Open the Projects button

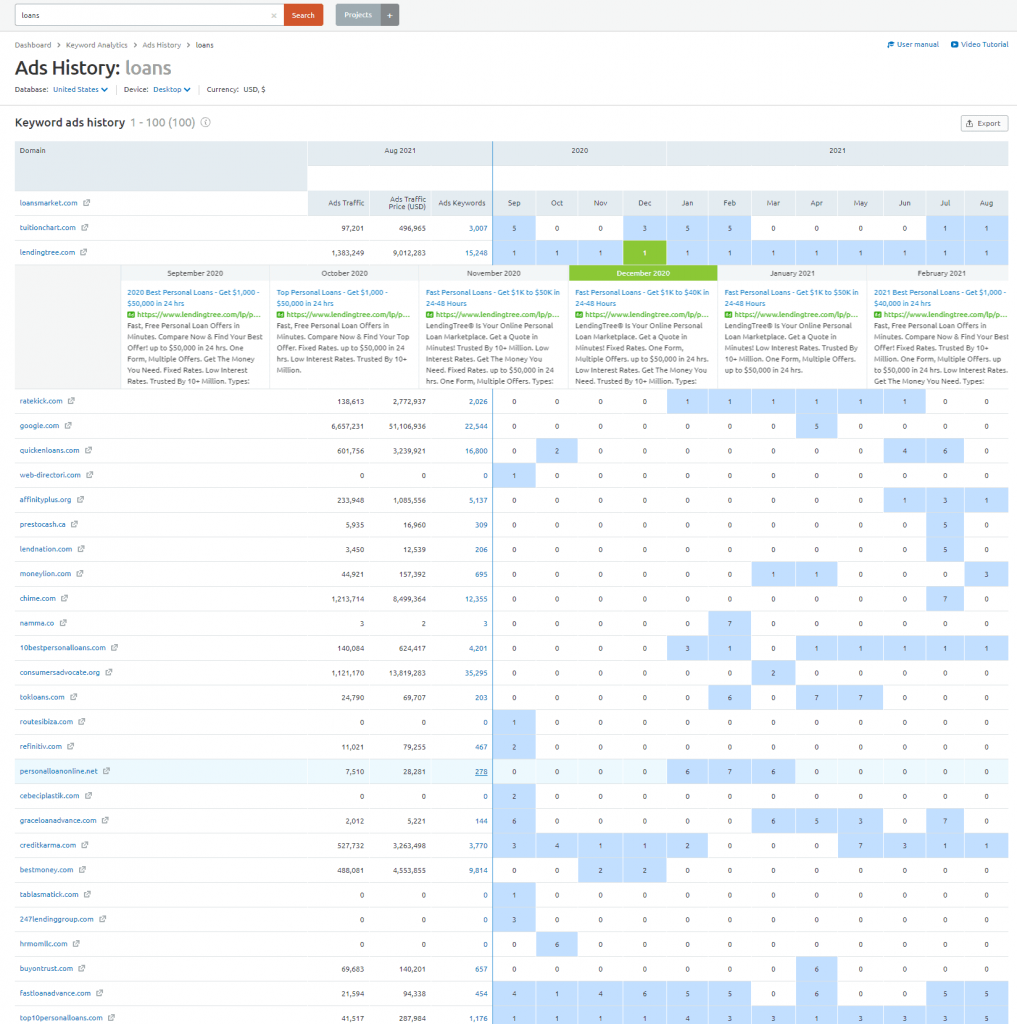[x=358, y=15]
